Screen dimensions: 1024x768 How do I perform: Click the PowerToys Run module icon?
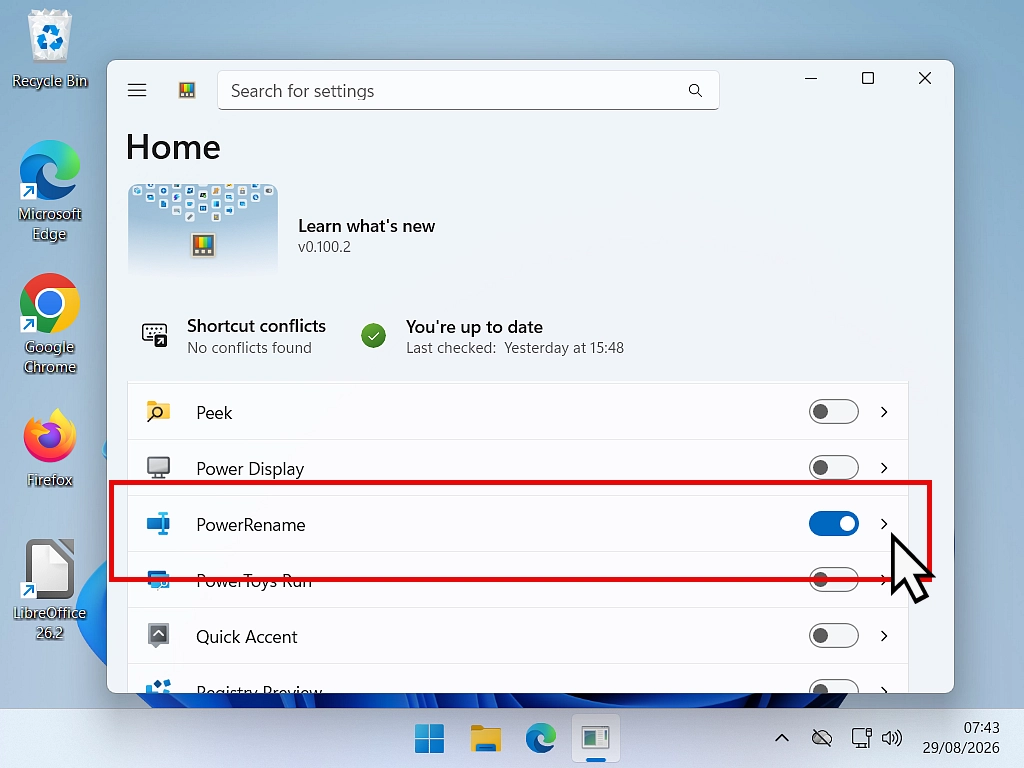158,580
